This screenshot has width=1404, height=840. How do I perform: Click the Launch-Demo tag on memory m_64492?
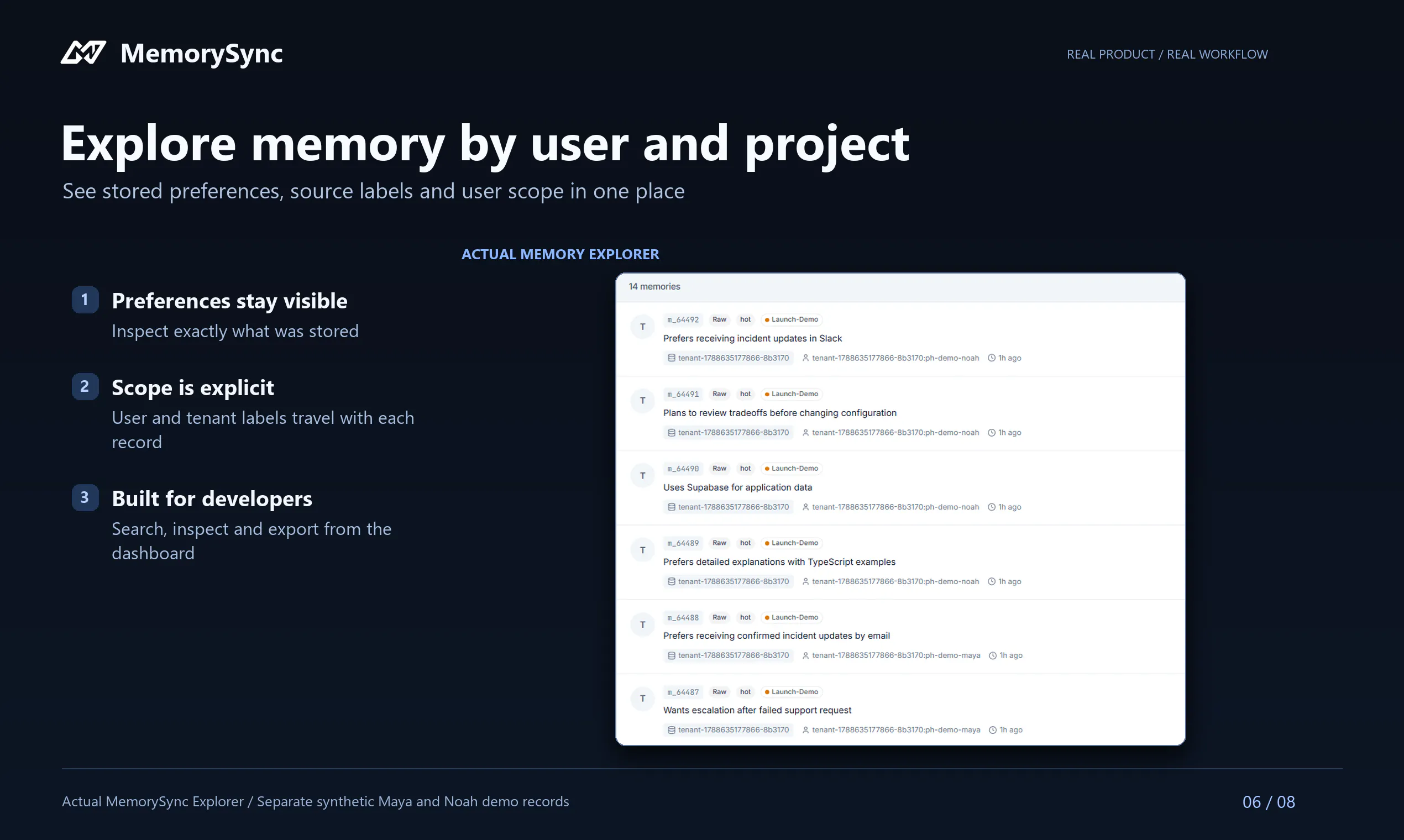(x=792, y=319)
